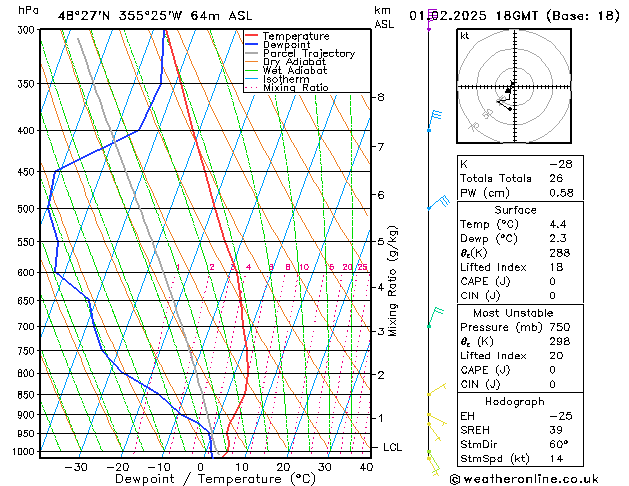Click the wind barb at 400 hPa
Screen dimensions: 629x486
point(435,120)
